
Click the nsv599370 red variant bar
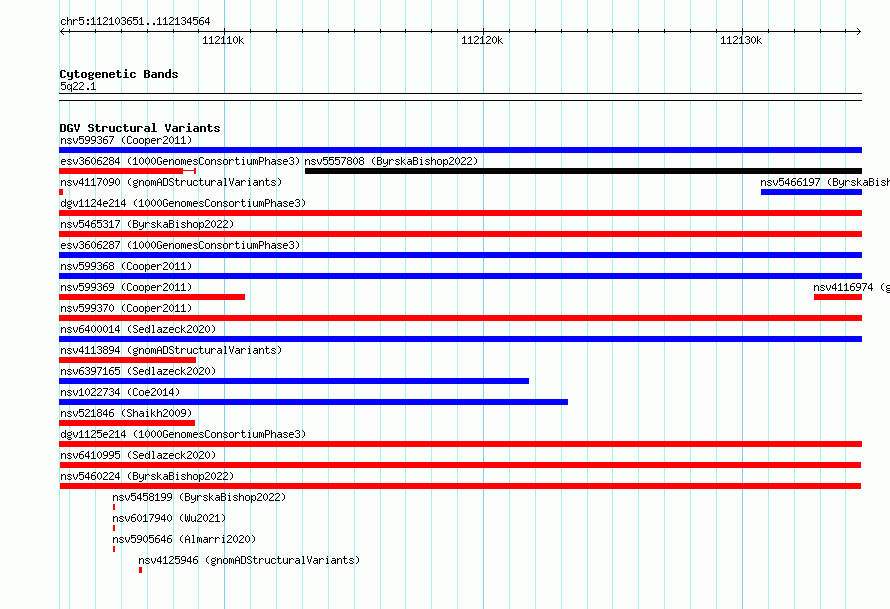point(460,318)
